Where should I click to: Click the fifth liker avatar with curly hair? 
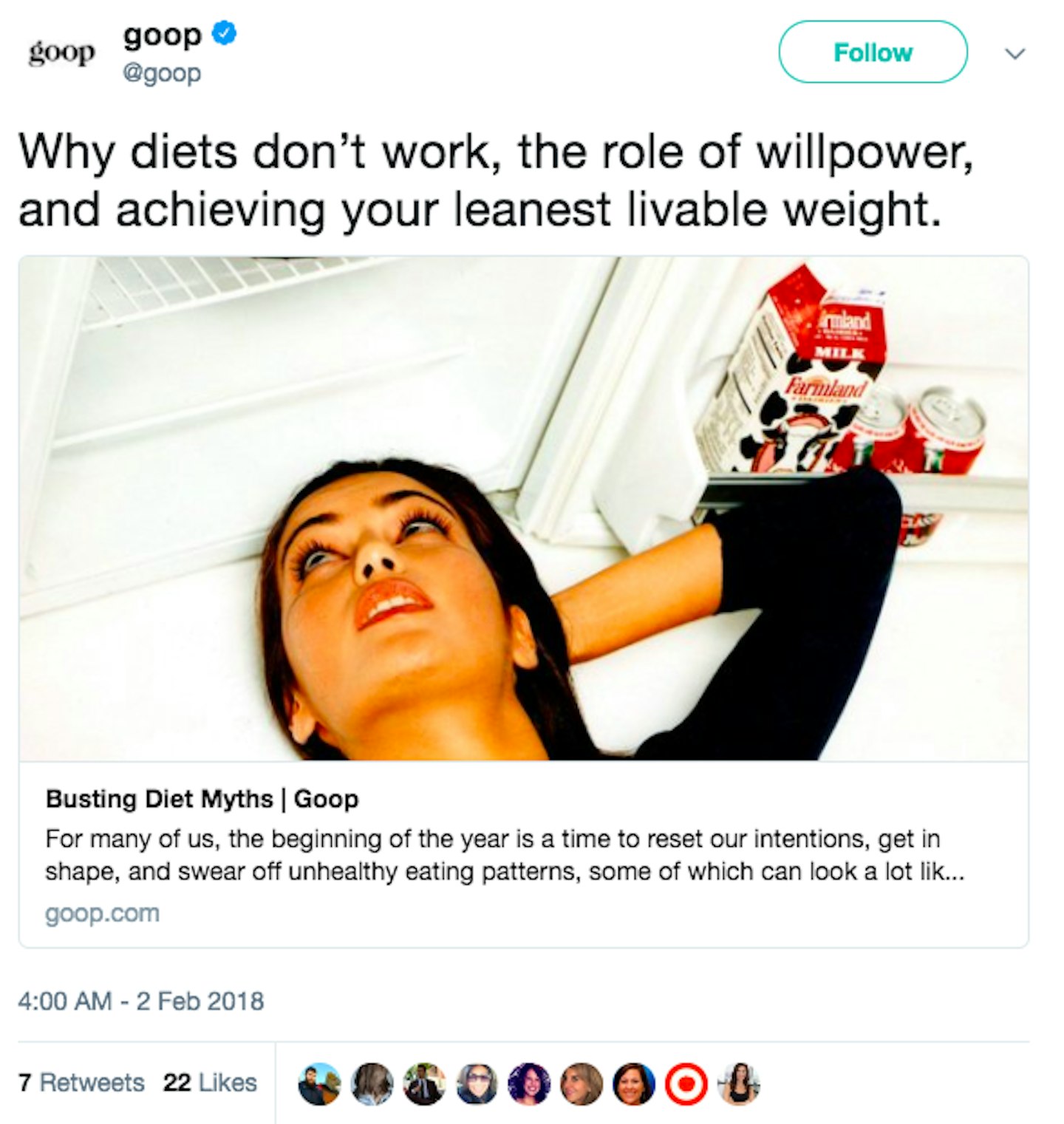coord(529,1084)
